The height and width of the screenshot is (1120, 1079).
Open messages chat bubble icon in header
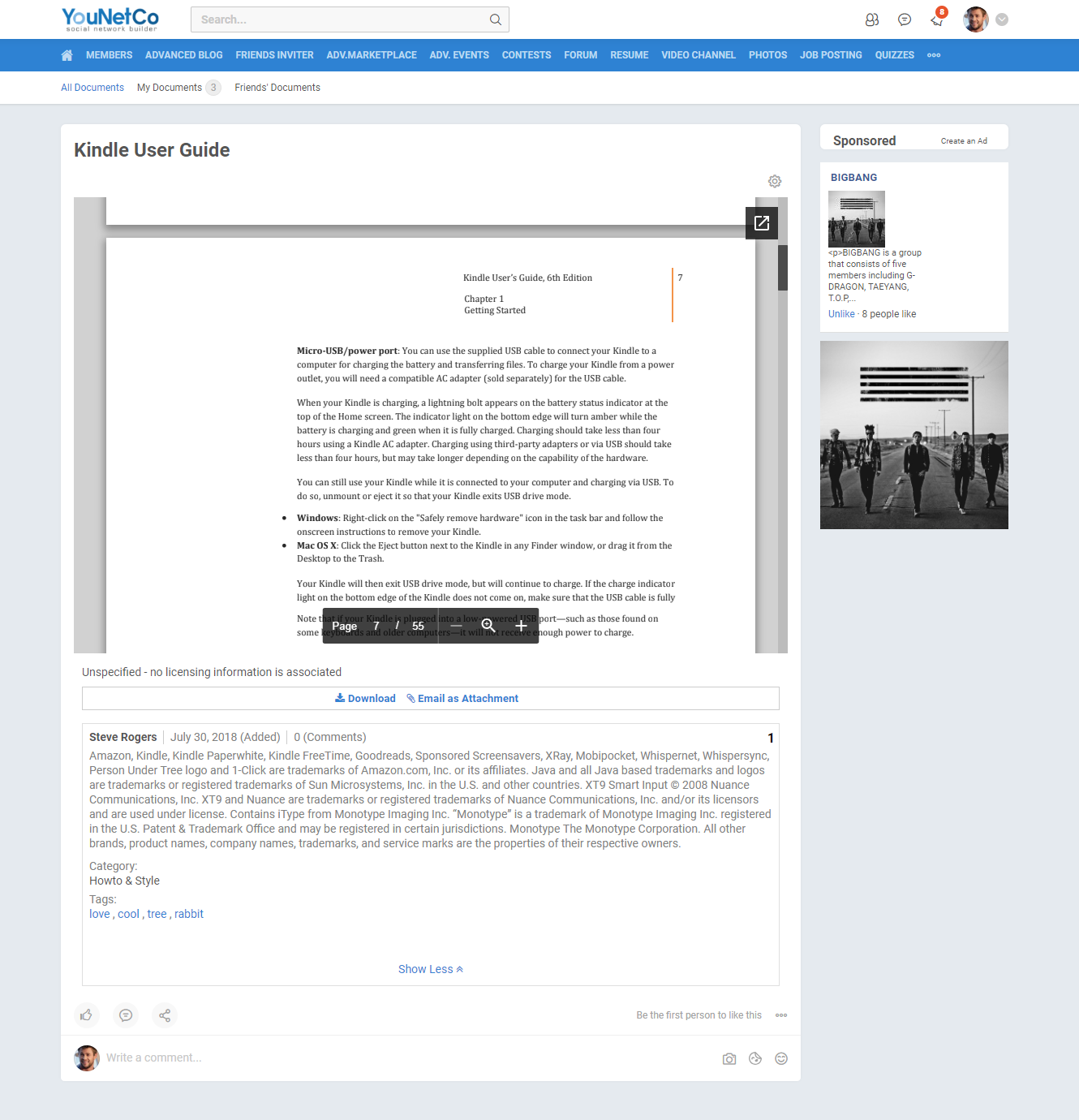coord(905,19)
